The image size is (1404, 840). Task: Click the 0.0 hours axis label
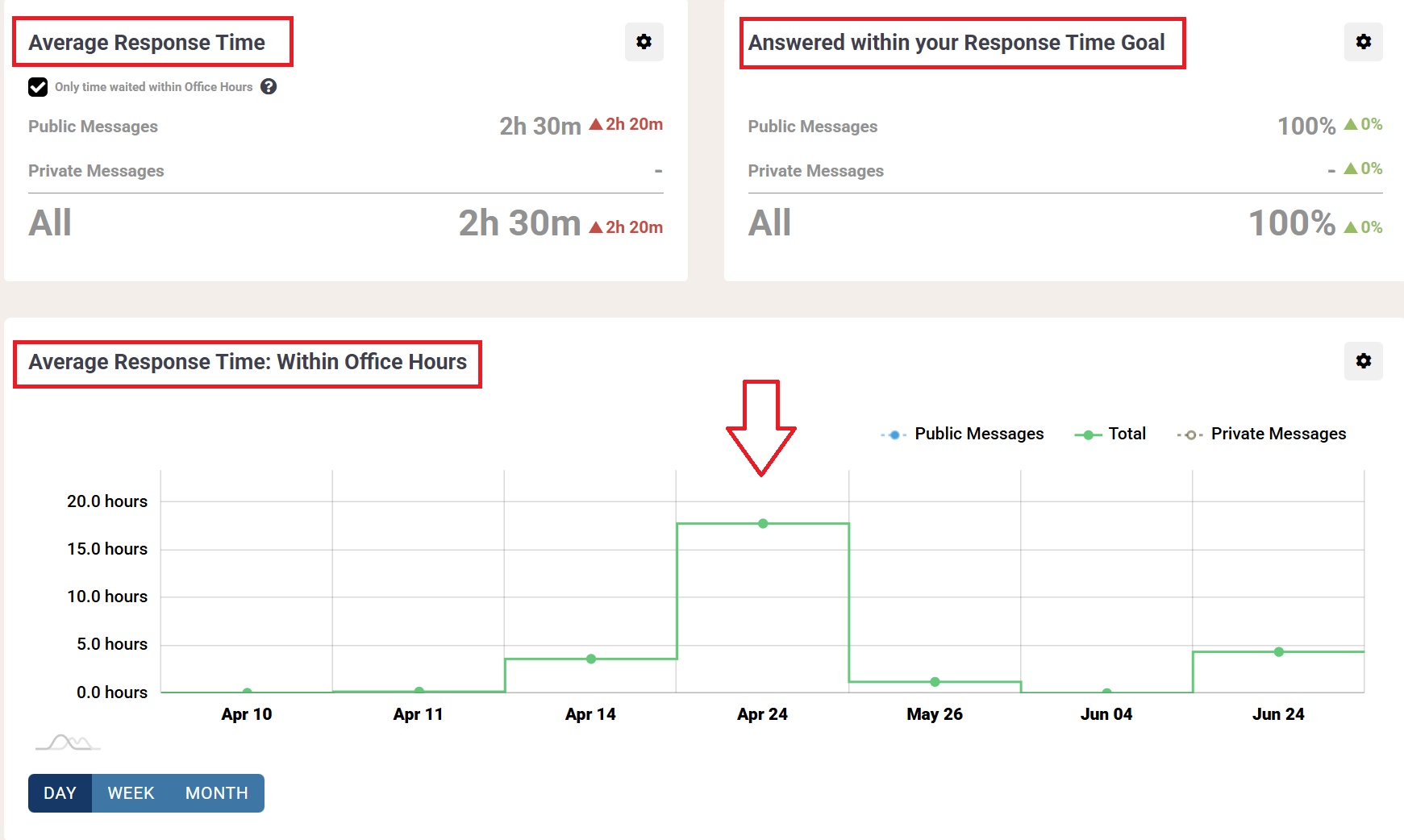click(x=112, y=692)
